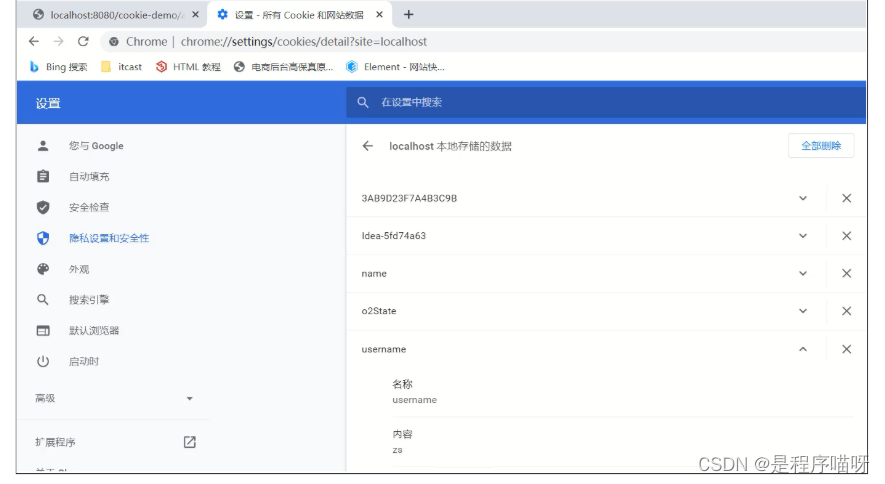
Task: Return to cookie list via back arrow beside localhost
Action: click(367, 146)
